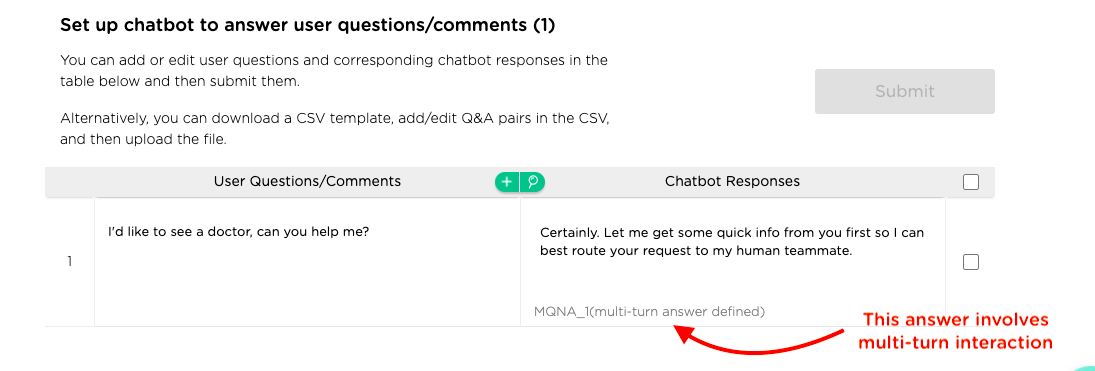Add a new Q&A row with the plus icon
The image size is (1095, 371).
click(x=508, y=182)
